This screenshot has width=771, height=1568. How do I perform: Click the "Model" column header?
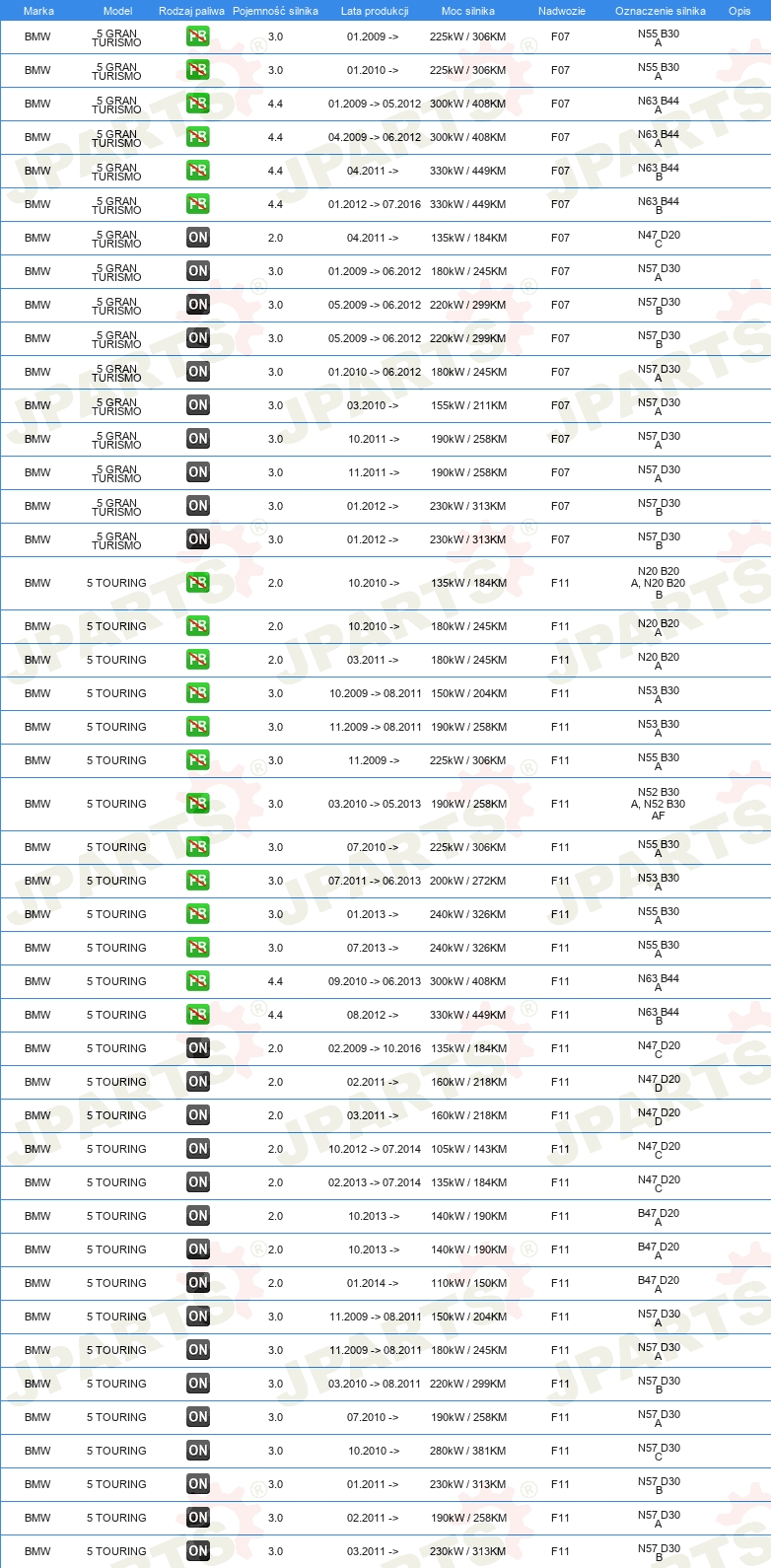117,11
